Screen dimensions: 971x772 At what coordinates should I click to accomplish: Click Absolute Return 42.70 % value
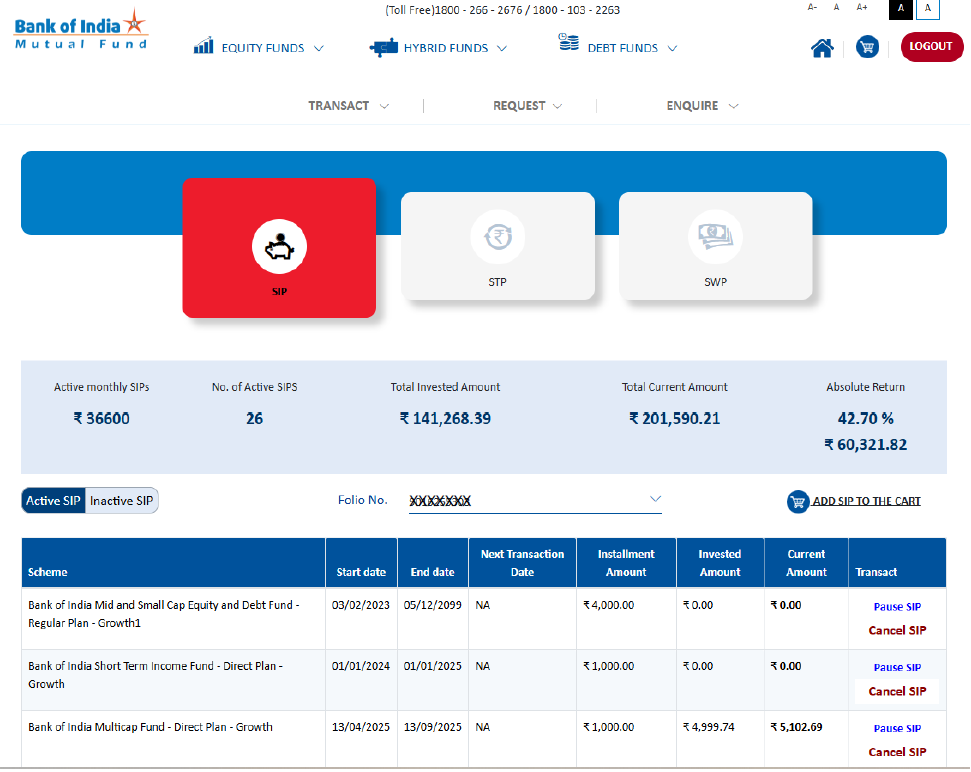(866, 419)
